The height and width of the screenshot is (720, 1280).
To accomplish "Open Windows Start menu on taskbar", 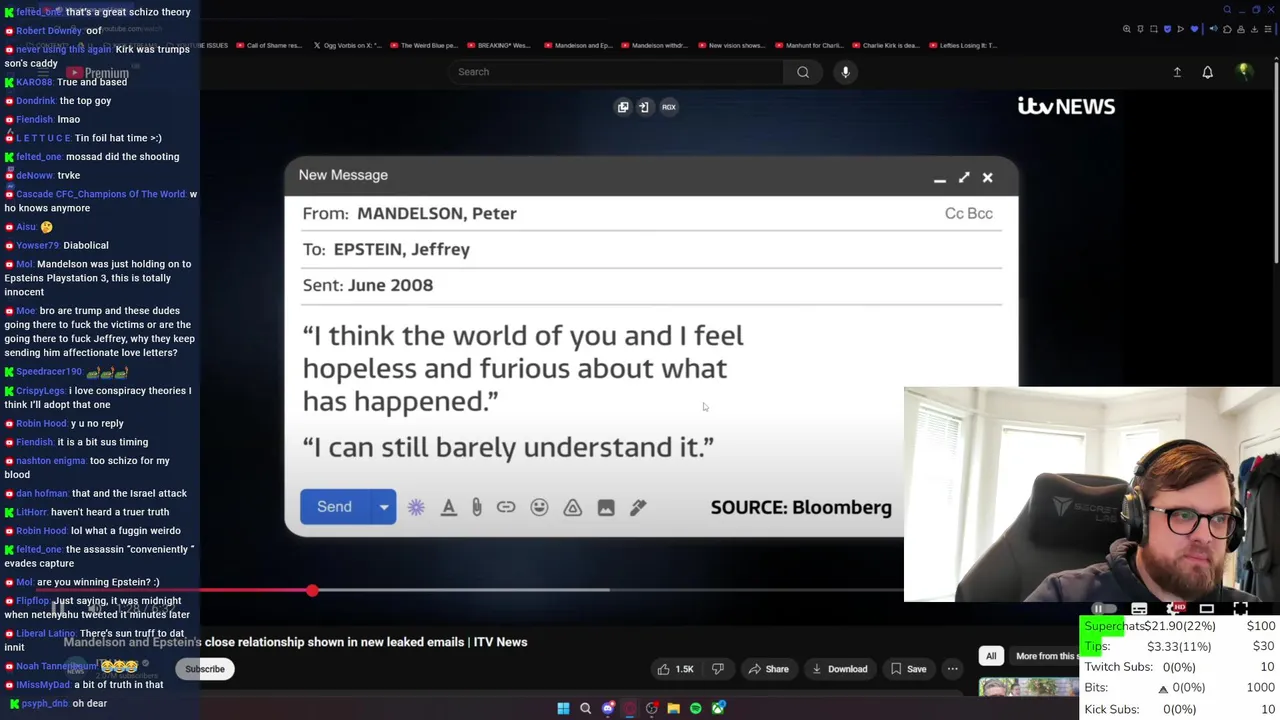I will (x=563, y=708).
